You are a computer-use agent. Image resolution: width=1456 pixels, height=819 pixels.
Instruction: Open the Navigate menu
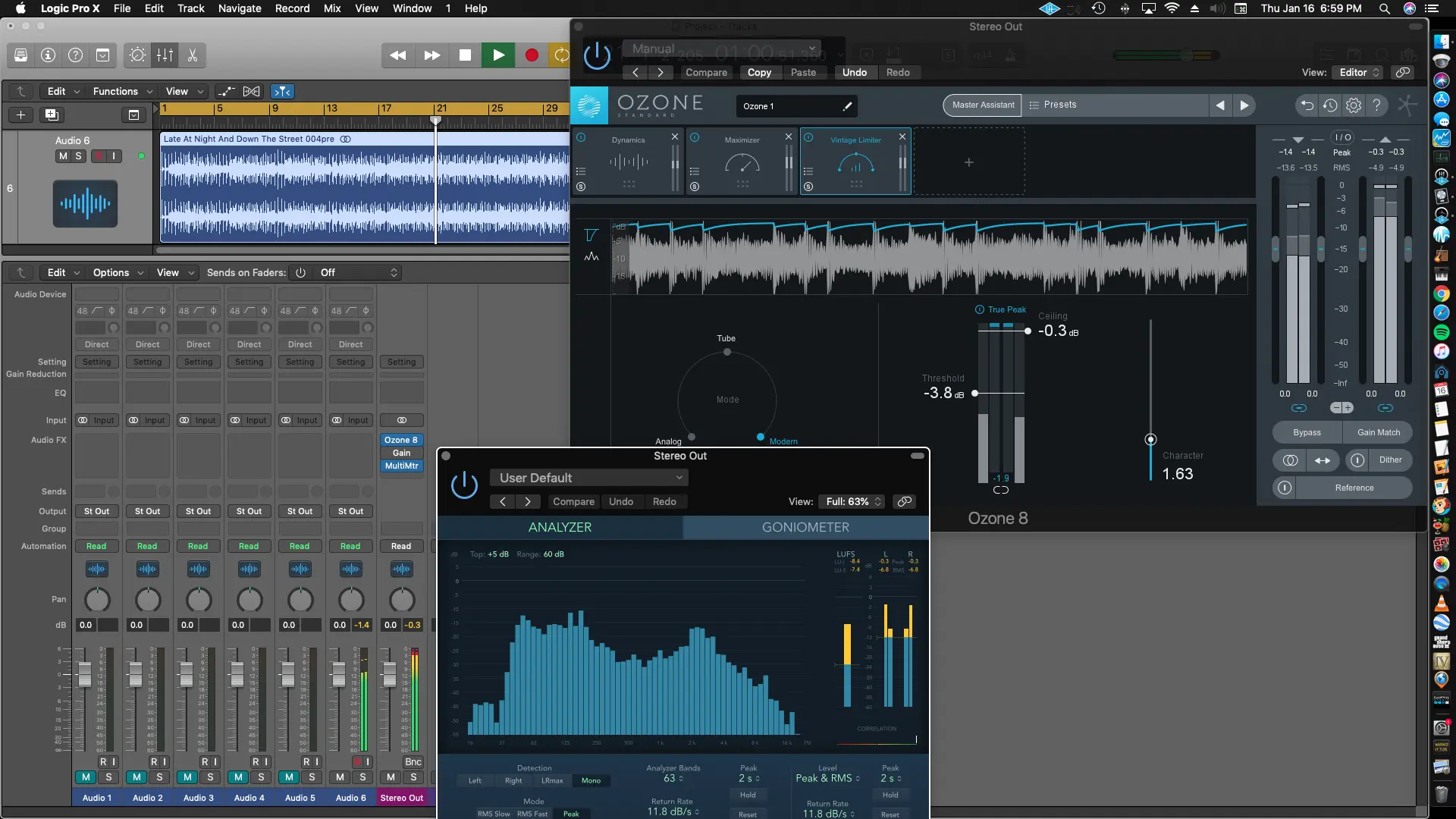[240, 8]
